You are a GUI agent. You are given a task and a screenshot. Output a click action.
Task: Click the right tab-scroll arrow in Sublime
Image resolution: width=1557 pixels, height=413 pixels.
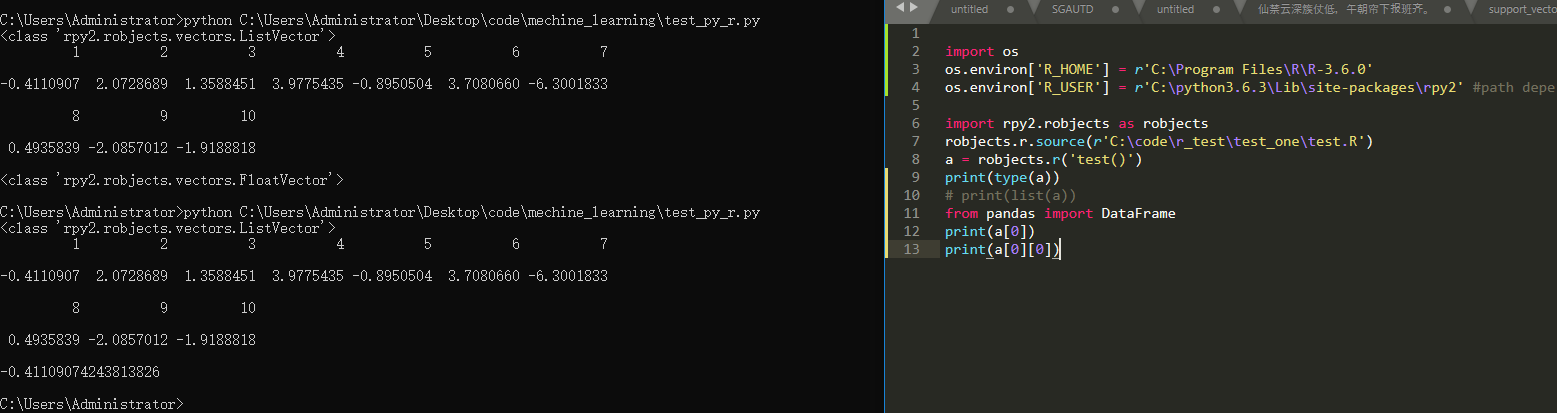(x=913, y=8)
